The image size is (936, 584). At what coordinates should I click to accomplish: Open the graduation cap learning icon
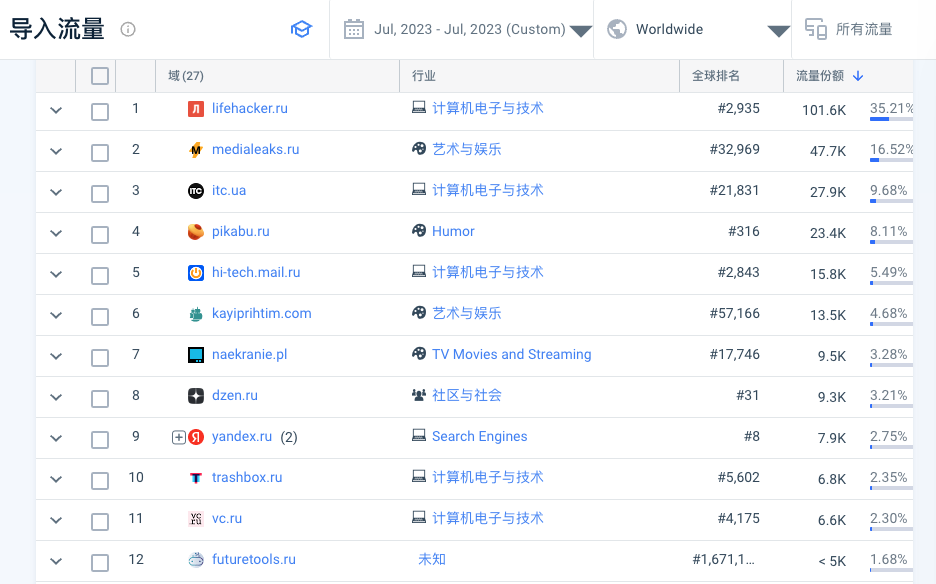point(301,30)
